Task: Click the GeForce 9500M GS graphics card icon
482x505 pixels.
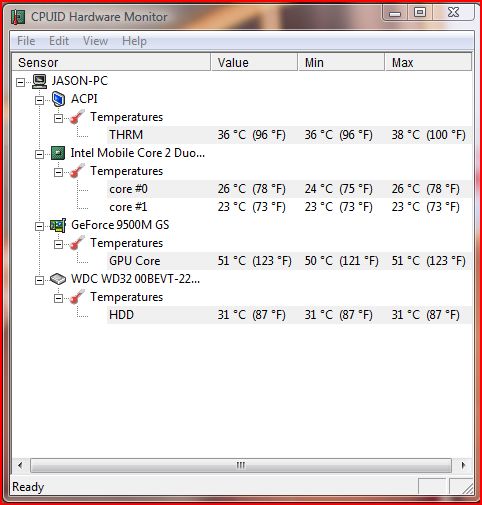Action: (x=58, y=225)
